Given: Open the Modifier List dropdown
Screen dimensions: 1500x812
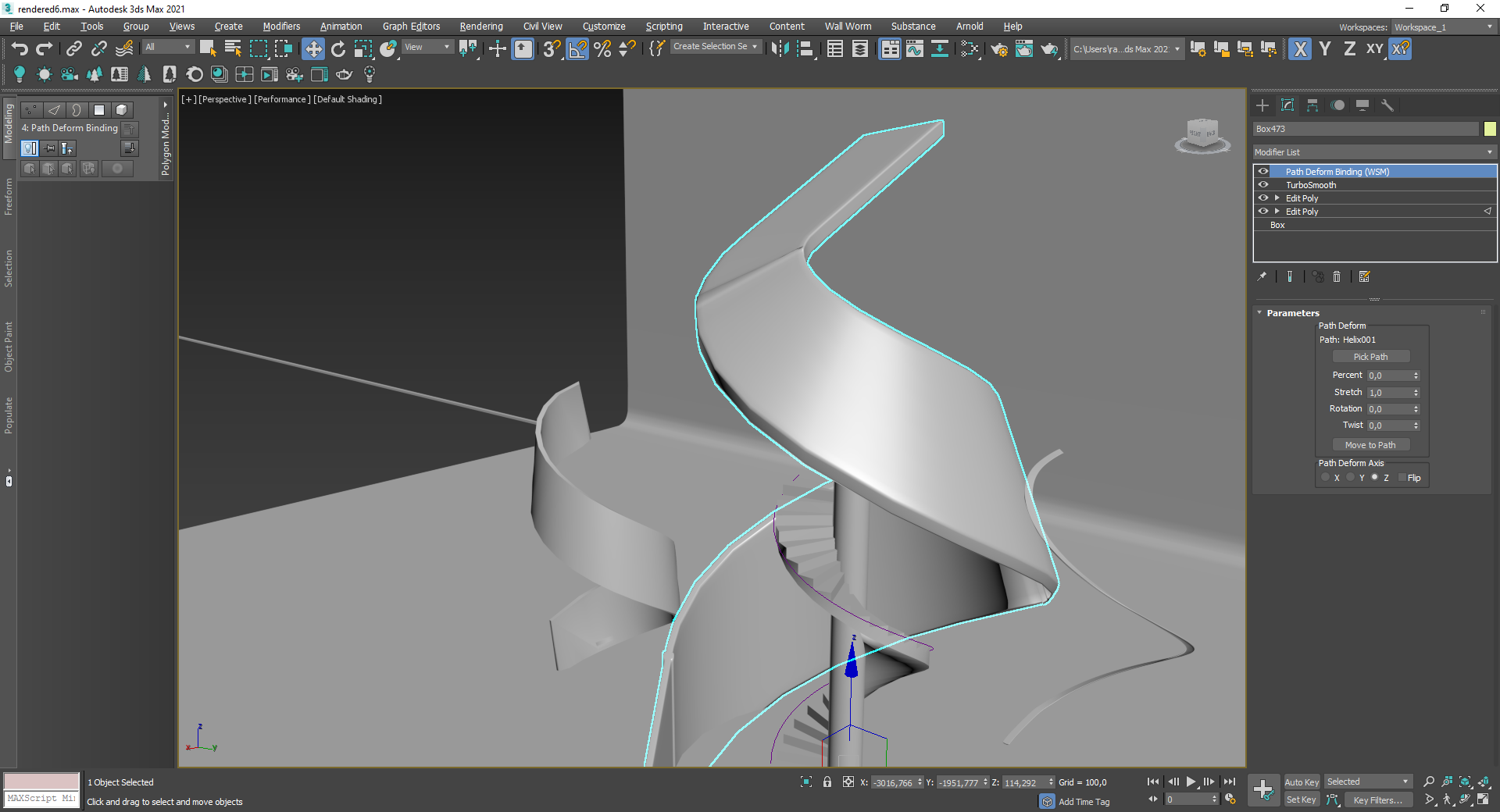Looking at the screenshot, I should 1374,152.
